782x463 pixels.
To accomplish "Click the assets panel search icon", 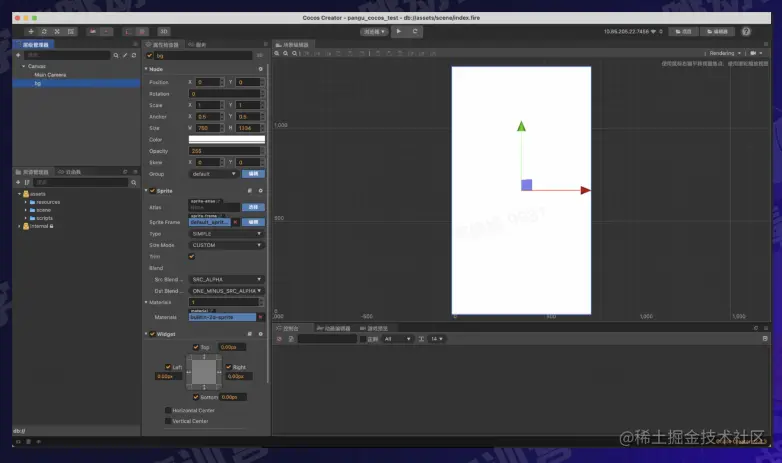I will click(x=134, y=183).
